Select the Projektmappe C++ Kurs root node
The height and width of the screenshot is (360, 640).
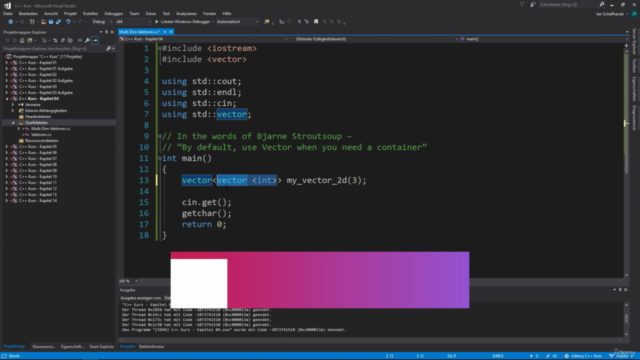pos(47,57)
